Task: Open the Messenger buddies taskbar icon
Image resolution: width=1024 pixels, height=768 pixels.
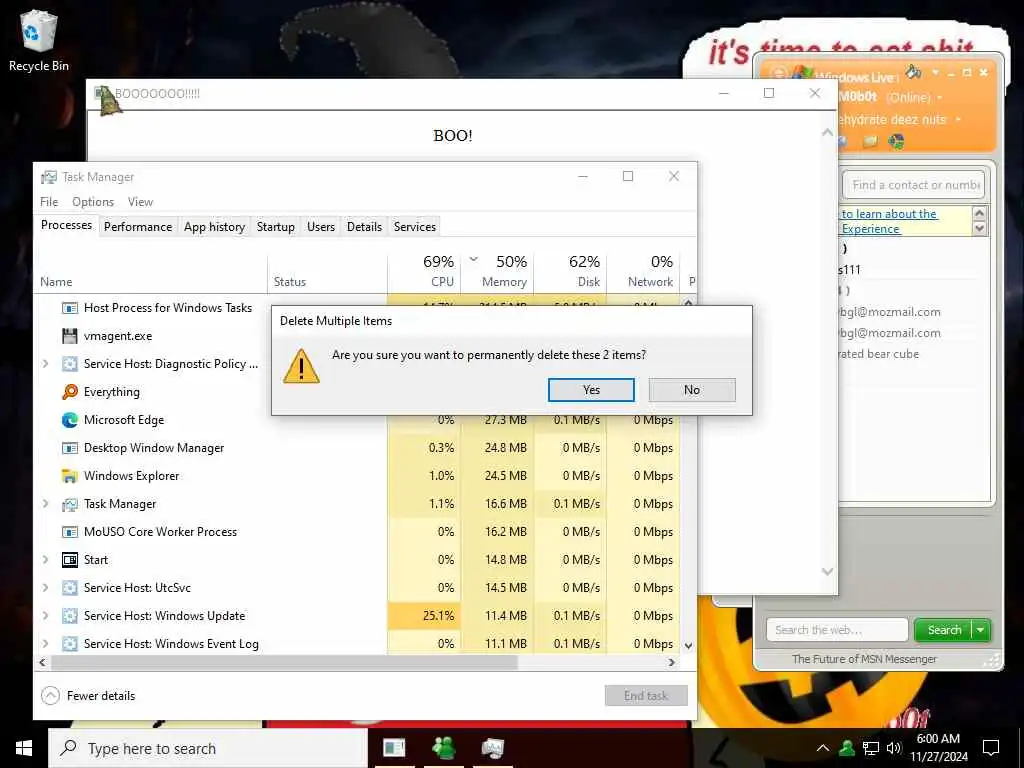Action: 444,748
